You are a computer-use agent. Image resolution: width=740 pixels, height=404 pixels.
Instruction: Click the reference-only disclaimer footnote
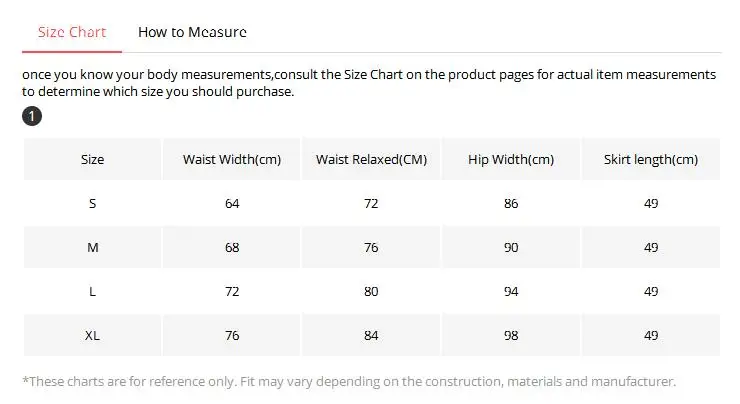coord(349,381)
